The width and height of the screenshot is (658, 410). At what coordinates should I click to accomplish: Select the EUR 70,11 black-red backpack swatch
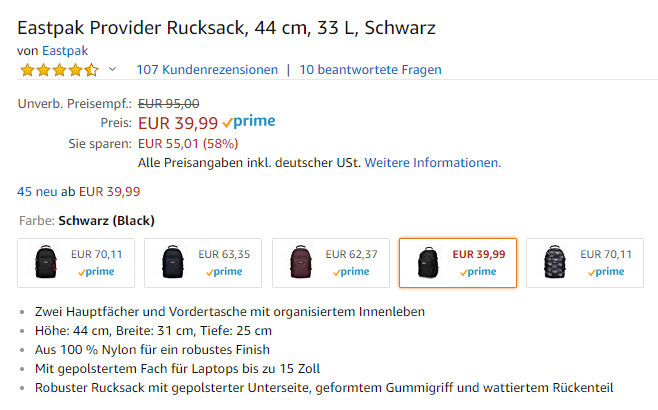pos(77,263)
